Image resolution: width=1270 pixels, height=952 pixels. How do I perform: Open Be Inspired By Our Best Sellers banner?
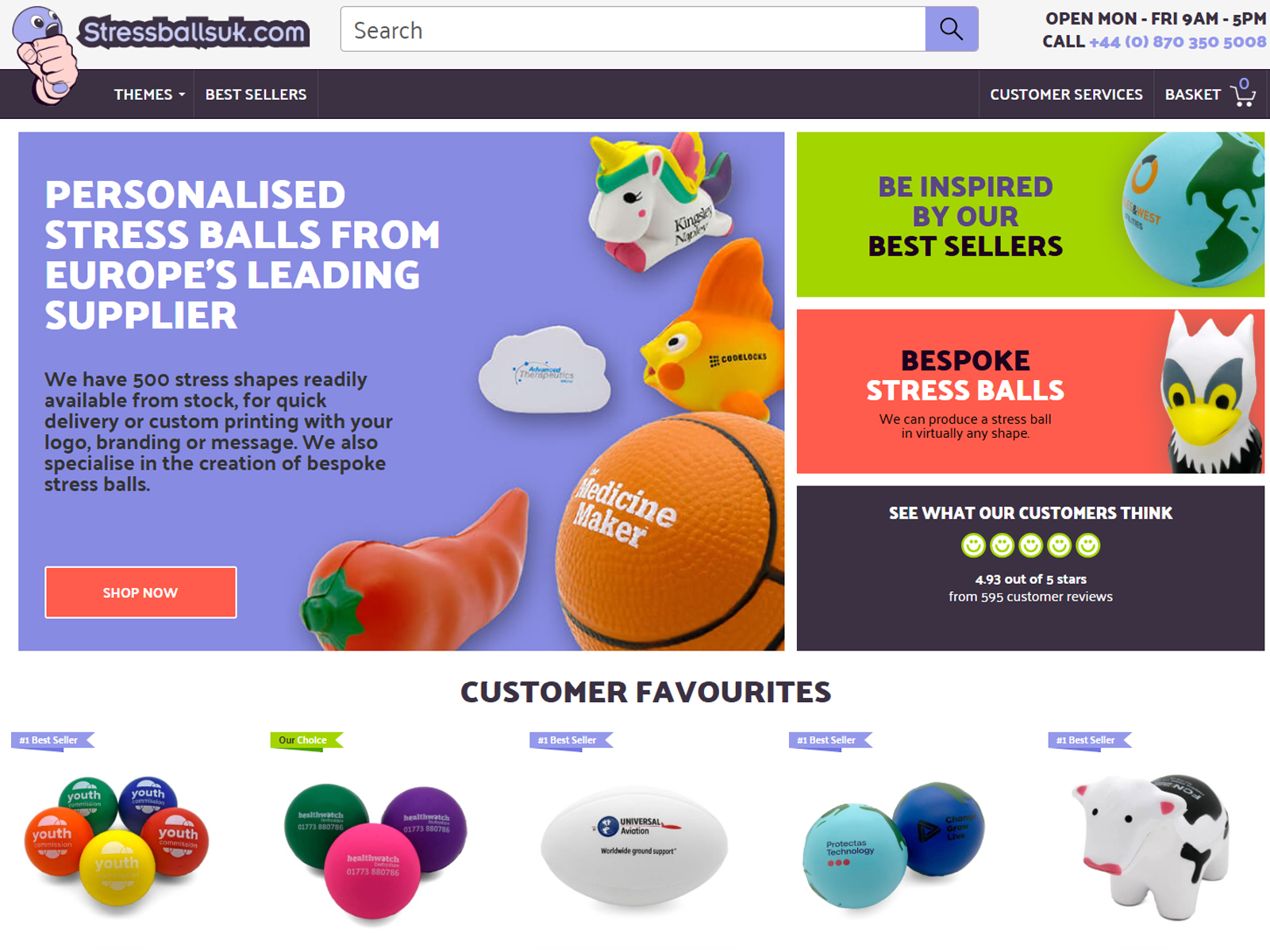1030,214
